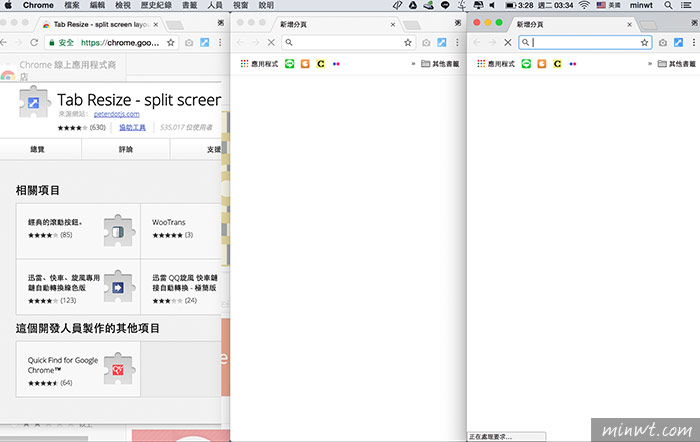Image resolution: width=700 pixels, height=442 pixels.
Task: Open the 視窗 menu in menu bar
Action: tap(241, 5)
